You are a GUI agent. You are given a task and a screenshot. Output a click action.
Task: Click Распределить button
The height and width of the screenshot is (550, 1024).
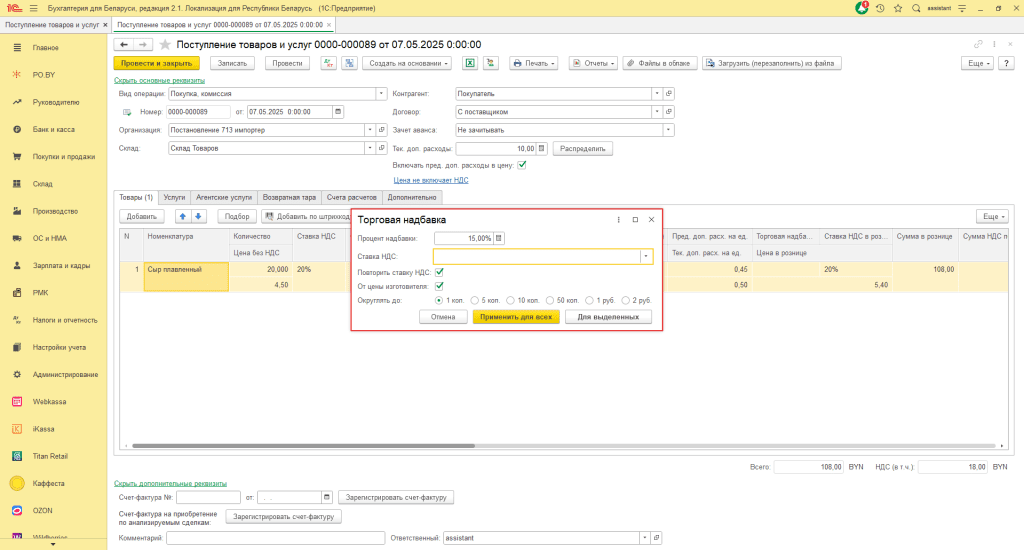583,148
